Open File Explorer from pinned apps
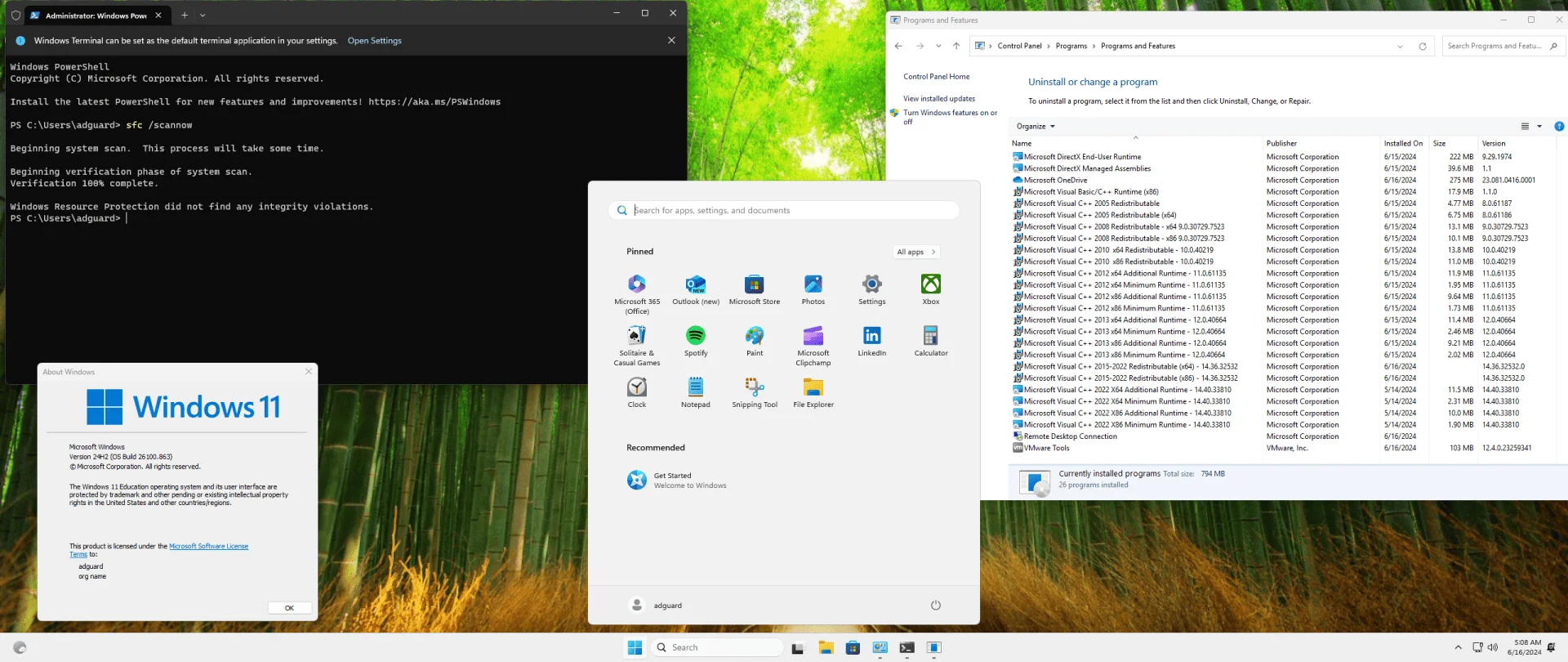The height and width of the screenshot is (662, 1568). [813, 393]
